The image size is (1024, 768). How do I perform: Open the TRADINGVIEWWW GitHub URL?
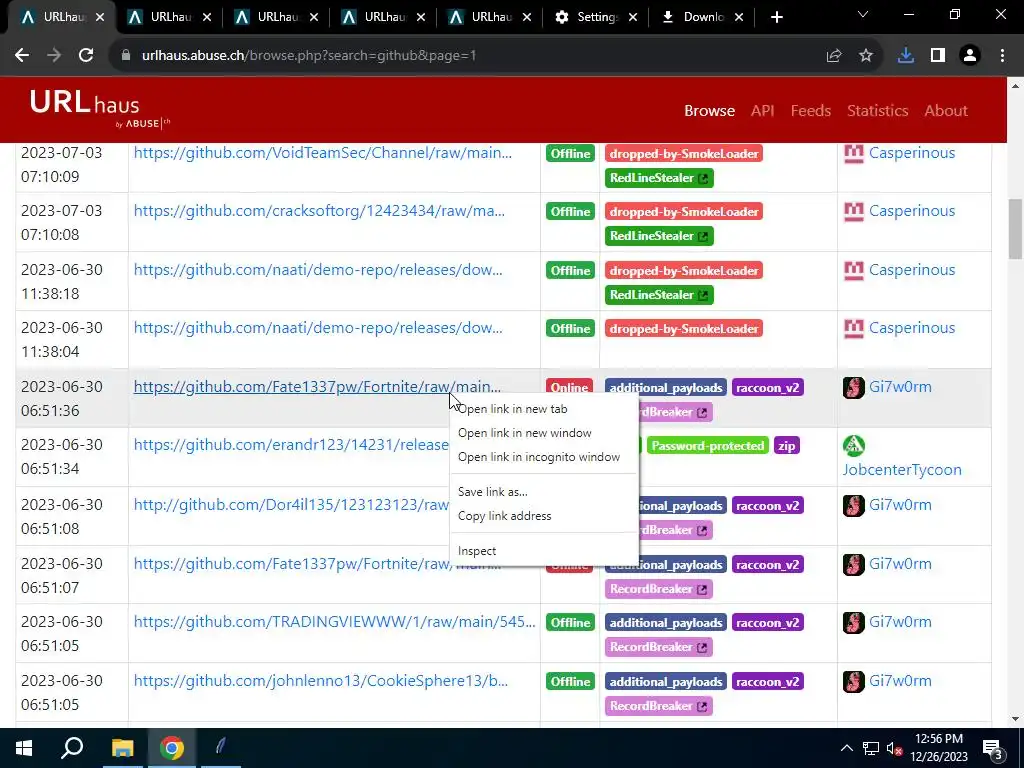[334, 622]
